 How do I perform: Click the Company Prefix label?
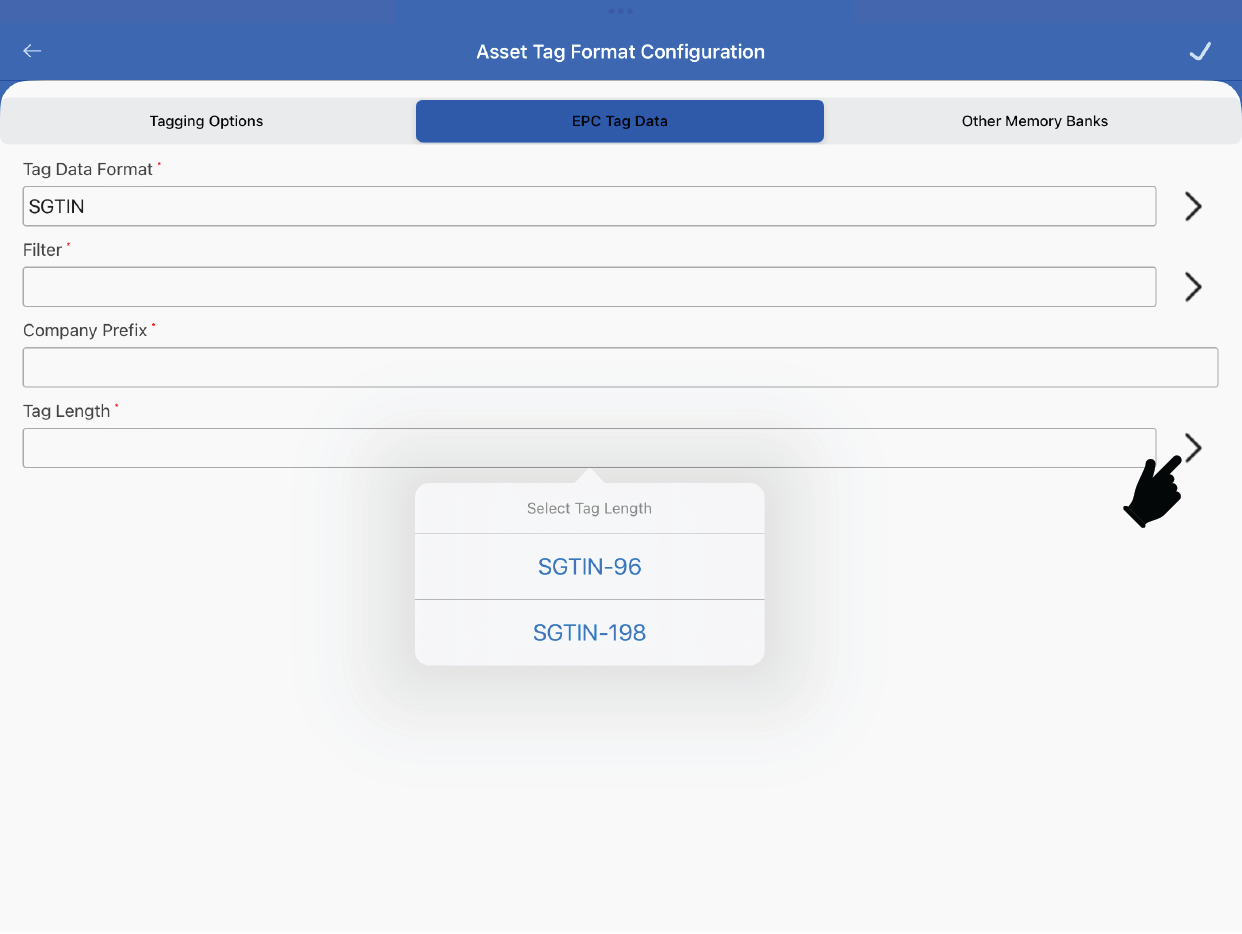point(85,331)
